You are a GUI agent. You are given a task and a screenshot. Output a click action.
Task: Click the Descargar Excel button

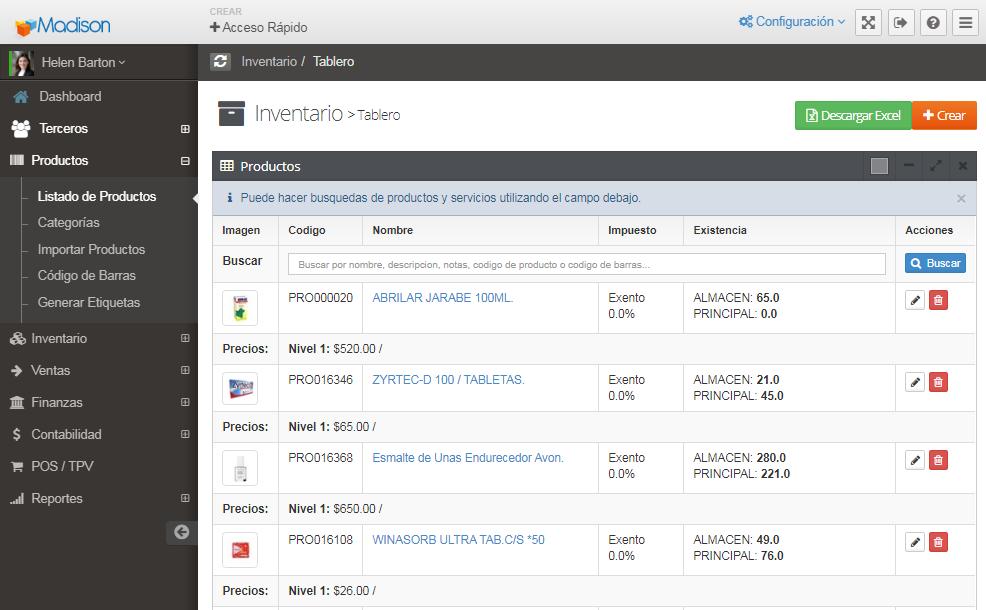[x=853, y=116]
